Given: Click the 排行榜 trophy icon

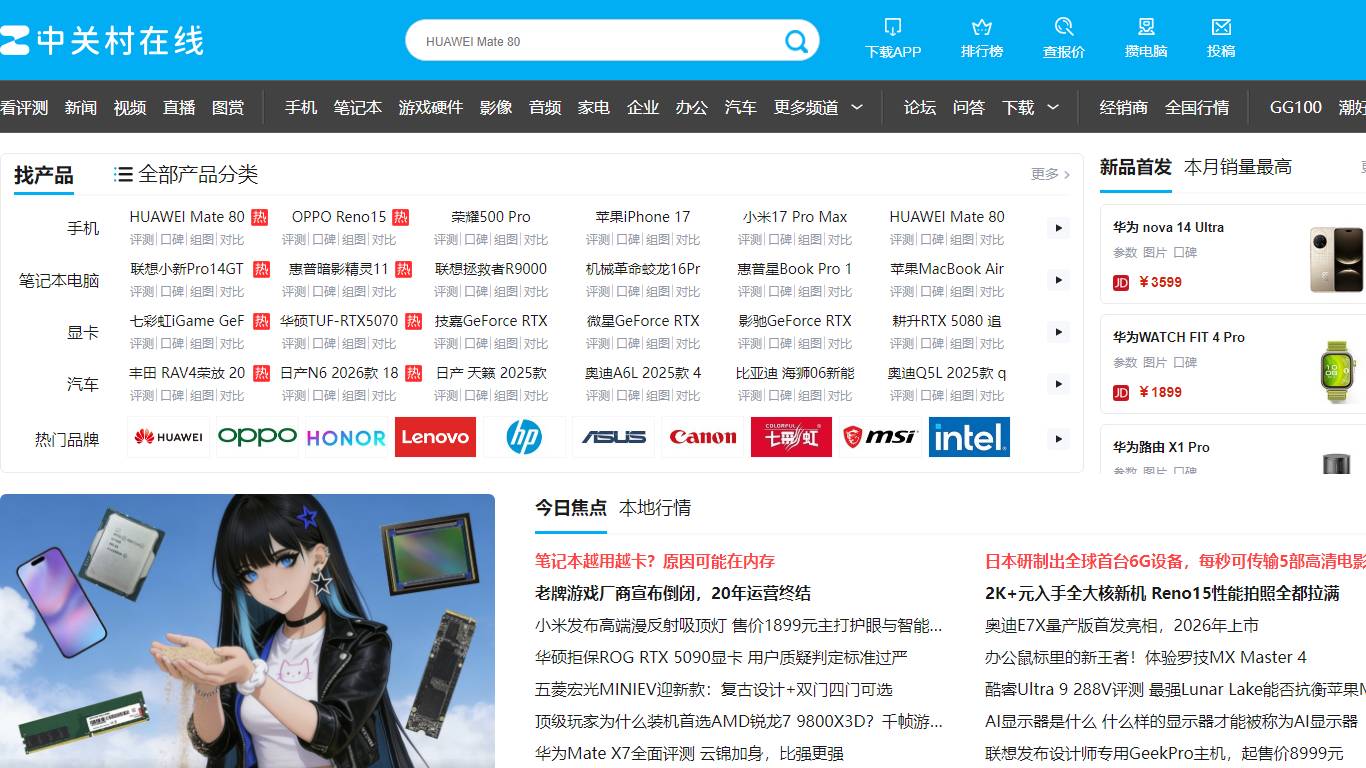Looking at the screenshot, I should (x=982, y=28).
